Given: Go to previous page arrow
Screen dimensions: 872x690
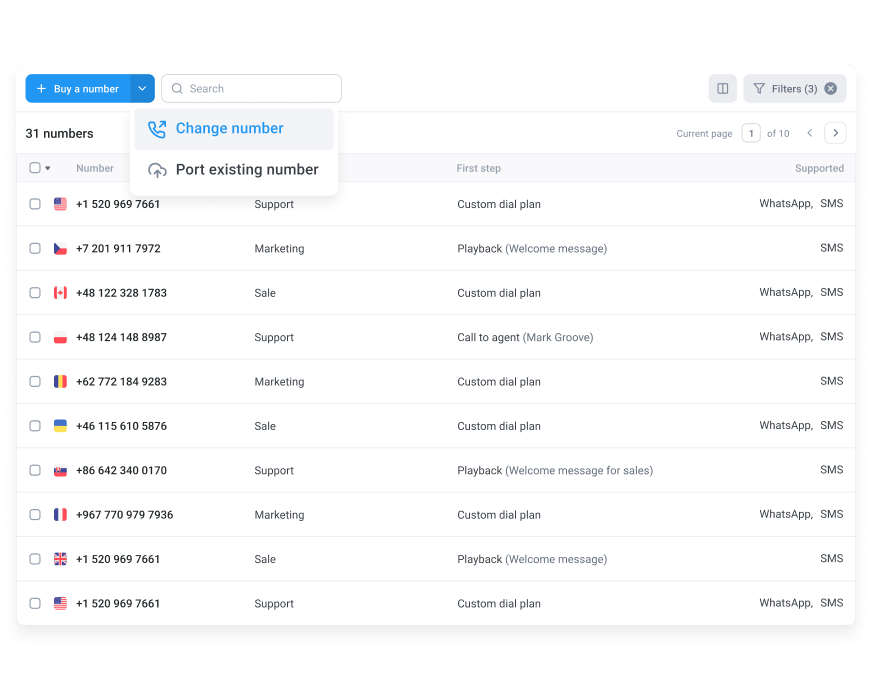Looking at the screenshot, I should pyautogui.click(x=810, y=133).
